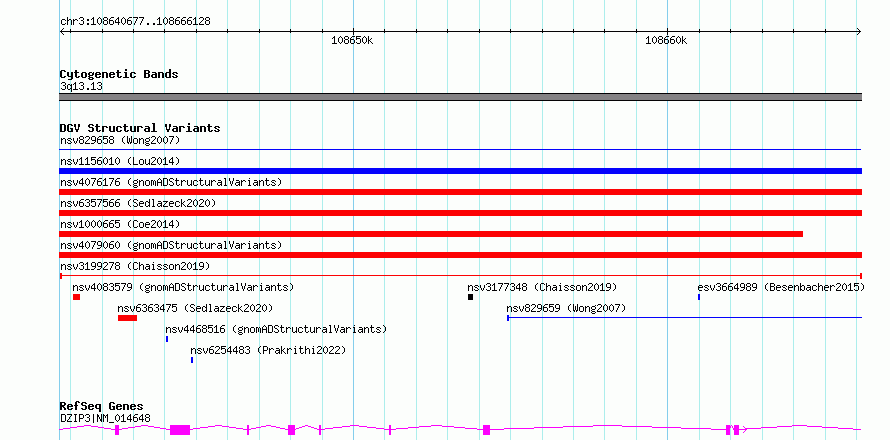Open nsv4083579 (gnomADStructuralVariants) label
The height and width of the screenshot is (440, 890).
point(183,287)
